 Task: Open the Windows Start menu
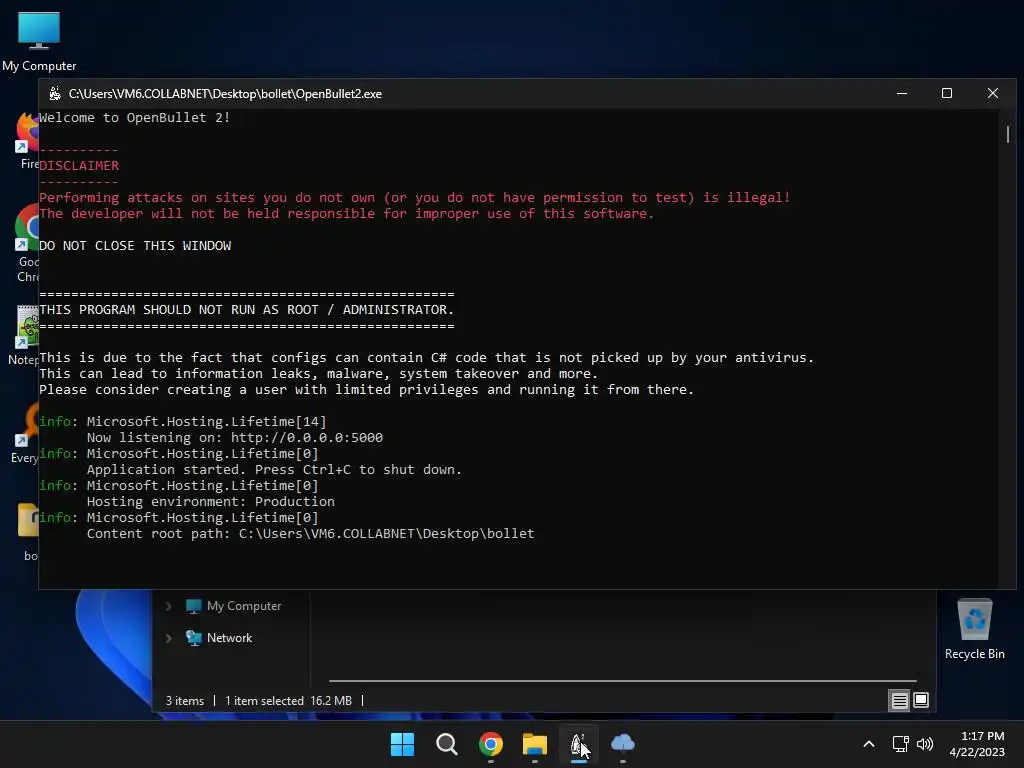coord(402,744)
